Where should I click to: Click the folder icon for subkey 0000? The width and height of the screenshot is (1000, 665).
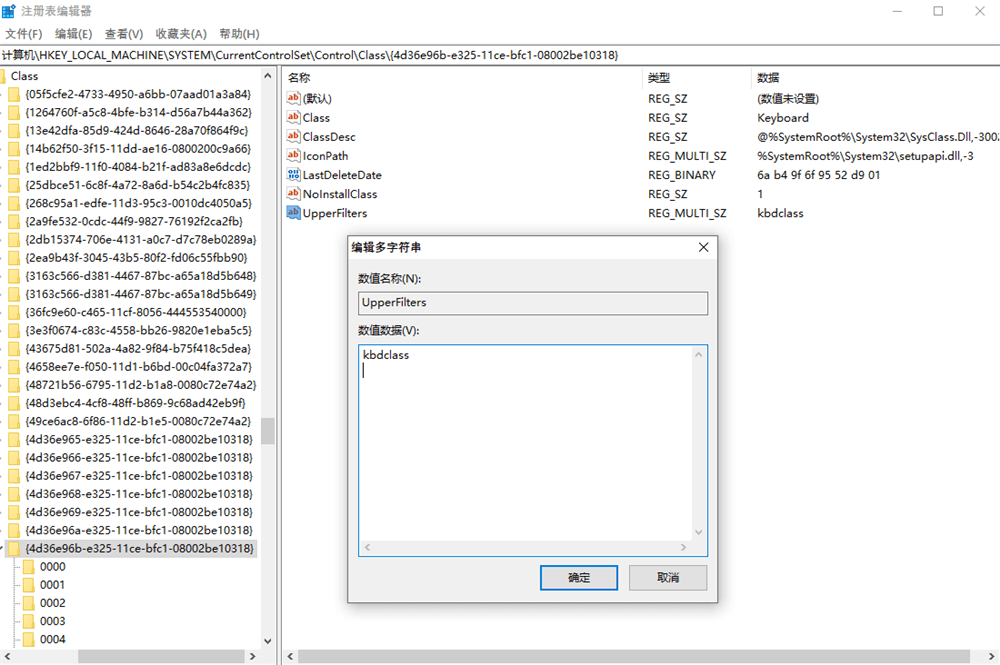[29, 567]
